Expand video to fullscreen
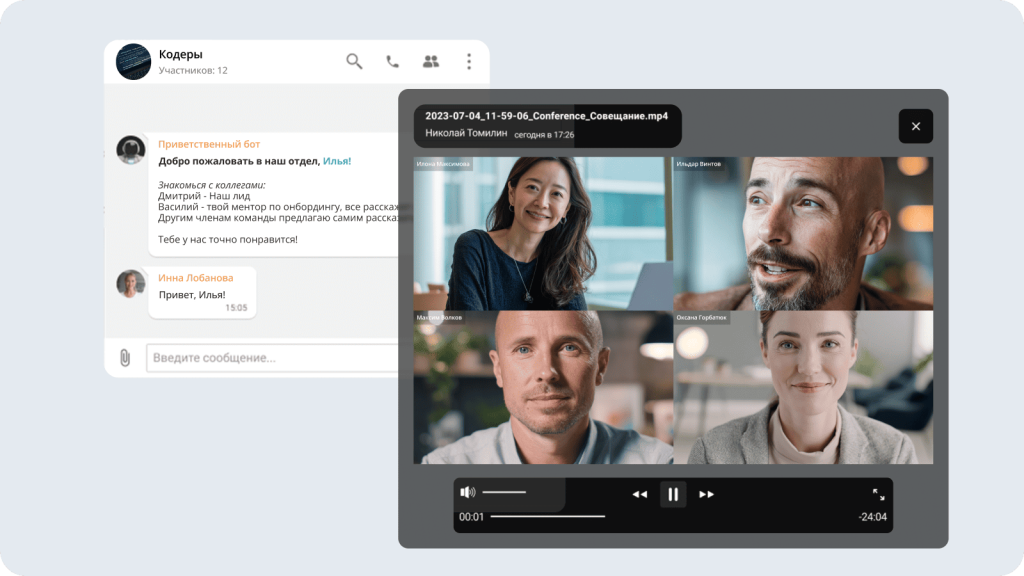 tap(877, 494)
